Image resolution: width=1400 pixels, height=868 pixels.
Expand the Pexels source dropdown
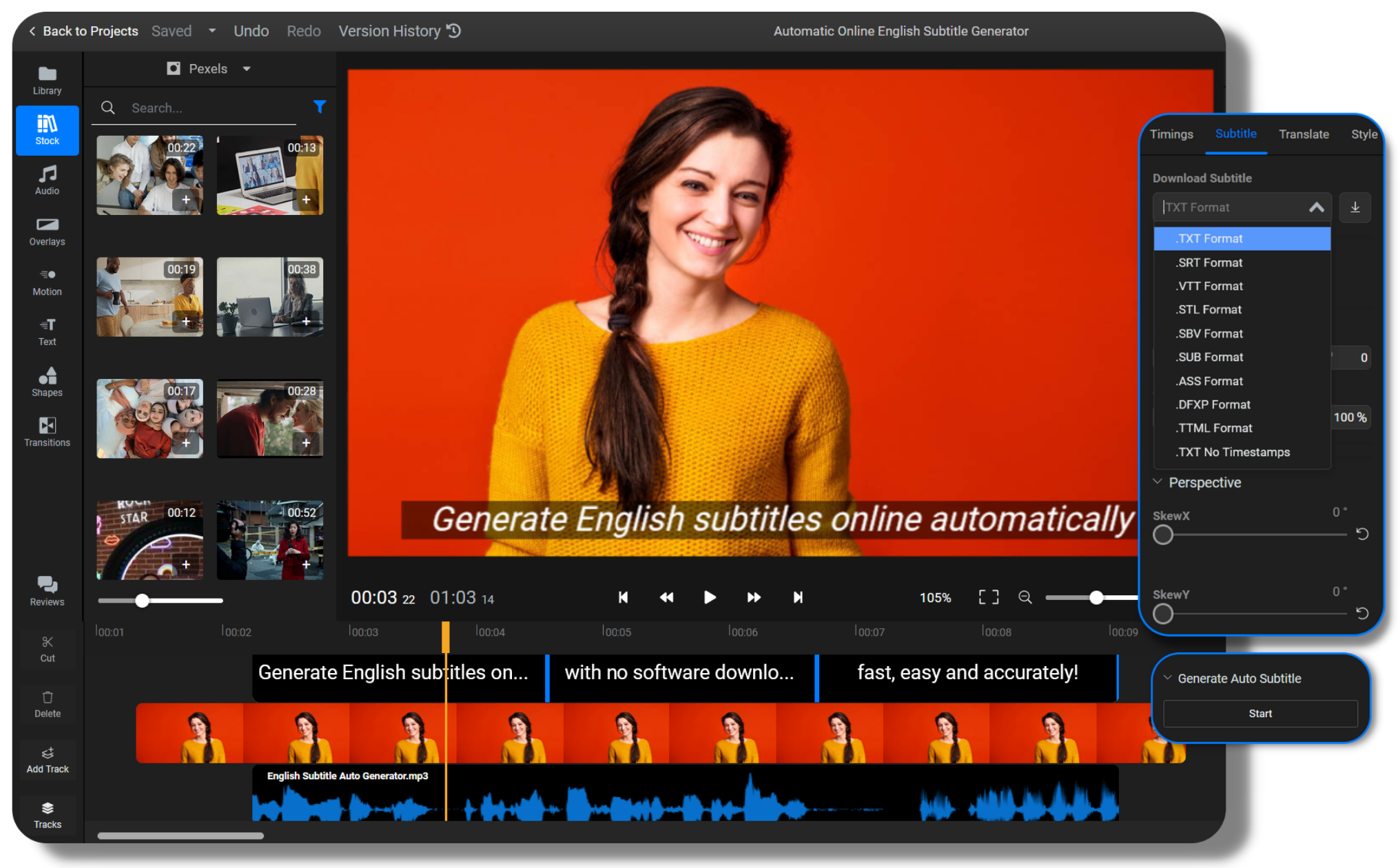click(x=246, y=68)
